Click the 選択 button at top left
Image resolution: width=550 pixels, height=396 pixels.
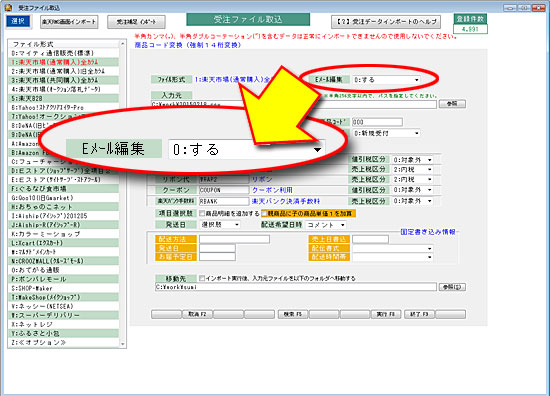(x=18, y=21)
